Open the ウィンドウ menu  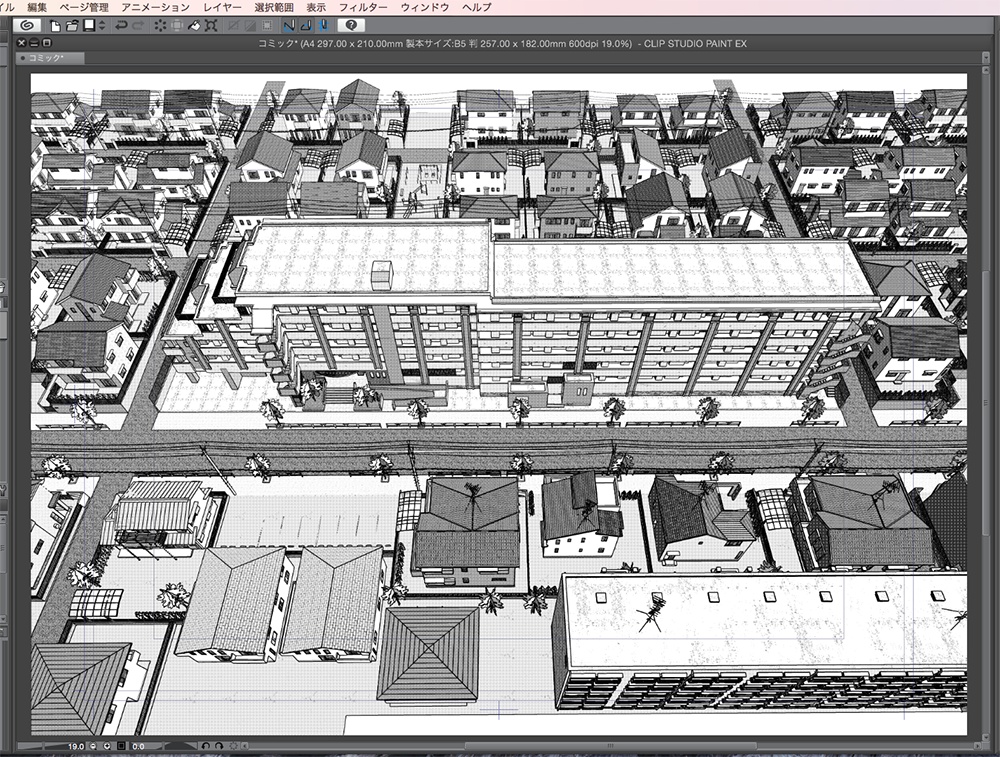(x=425, y=7)
